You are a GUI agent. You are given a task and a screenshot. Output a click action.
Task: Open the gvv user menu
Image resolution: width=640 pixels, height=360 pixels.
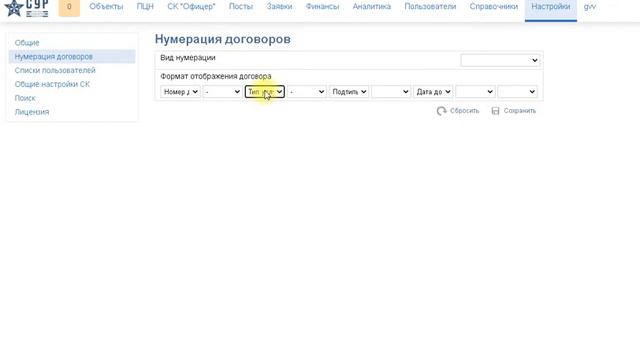tap(589, 7)
